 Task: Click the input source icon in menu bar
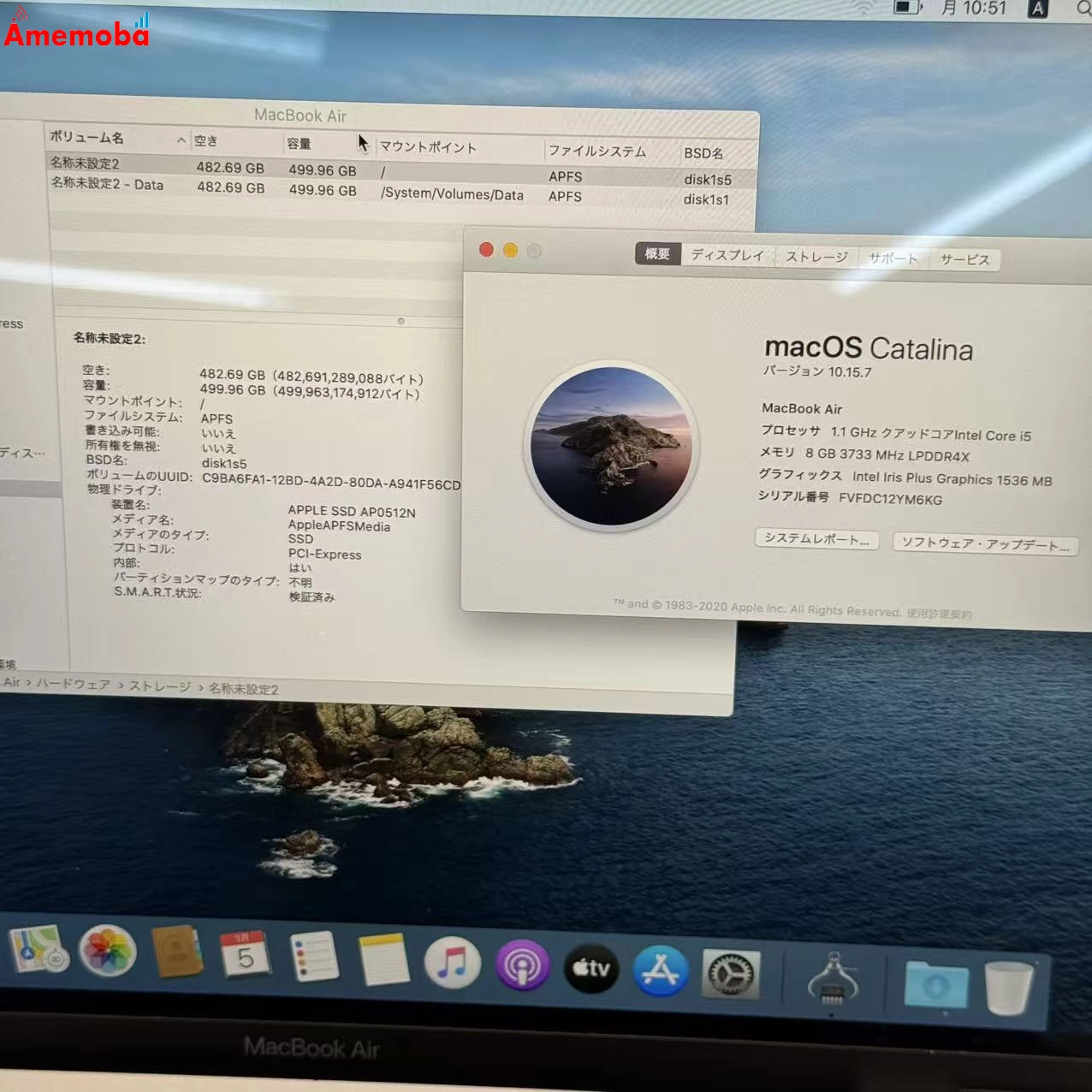[1036, 9]
